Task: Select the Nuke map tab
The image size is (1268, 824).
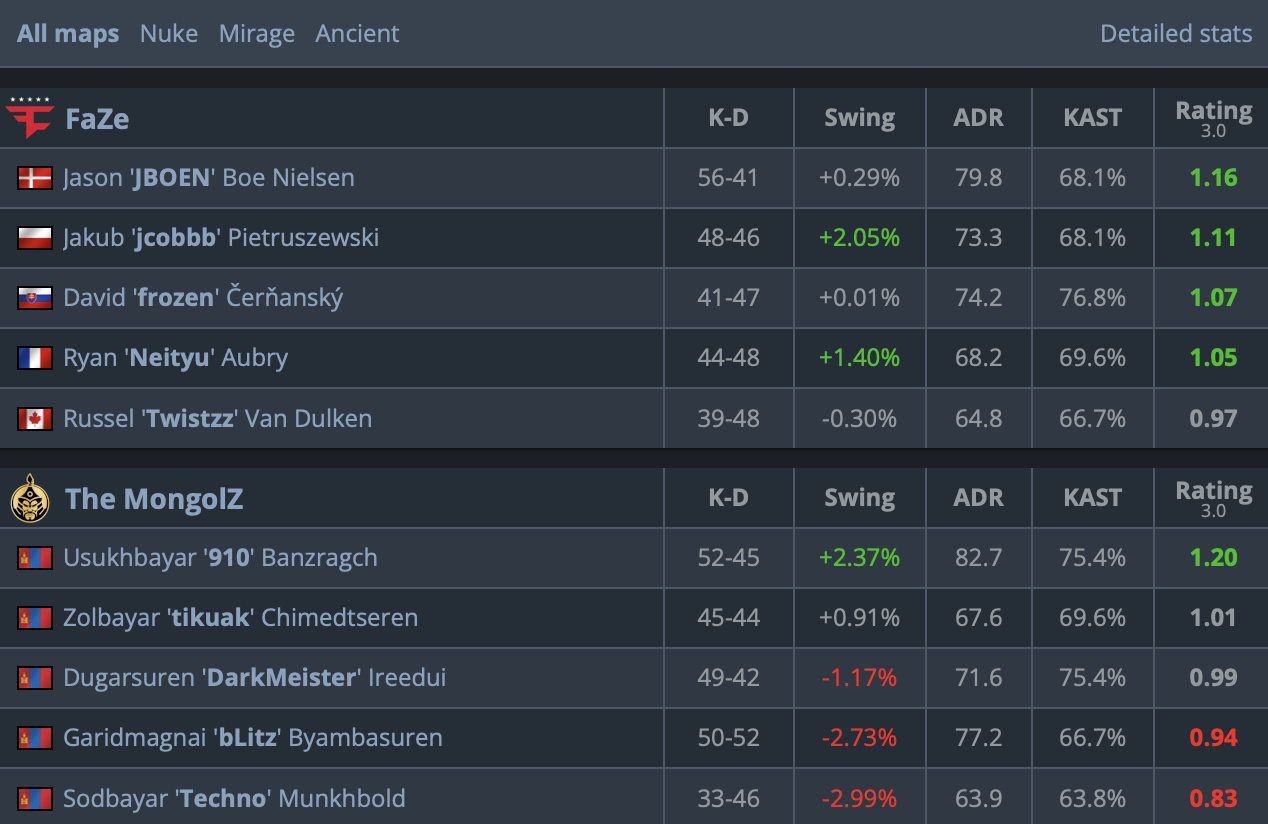Action: [x=169, y=34]
